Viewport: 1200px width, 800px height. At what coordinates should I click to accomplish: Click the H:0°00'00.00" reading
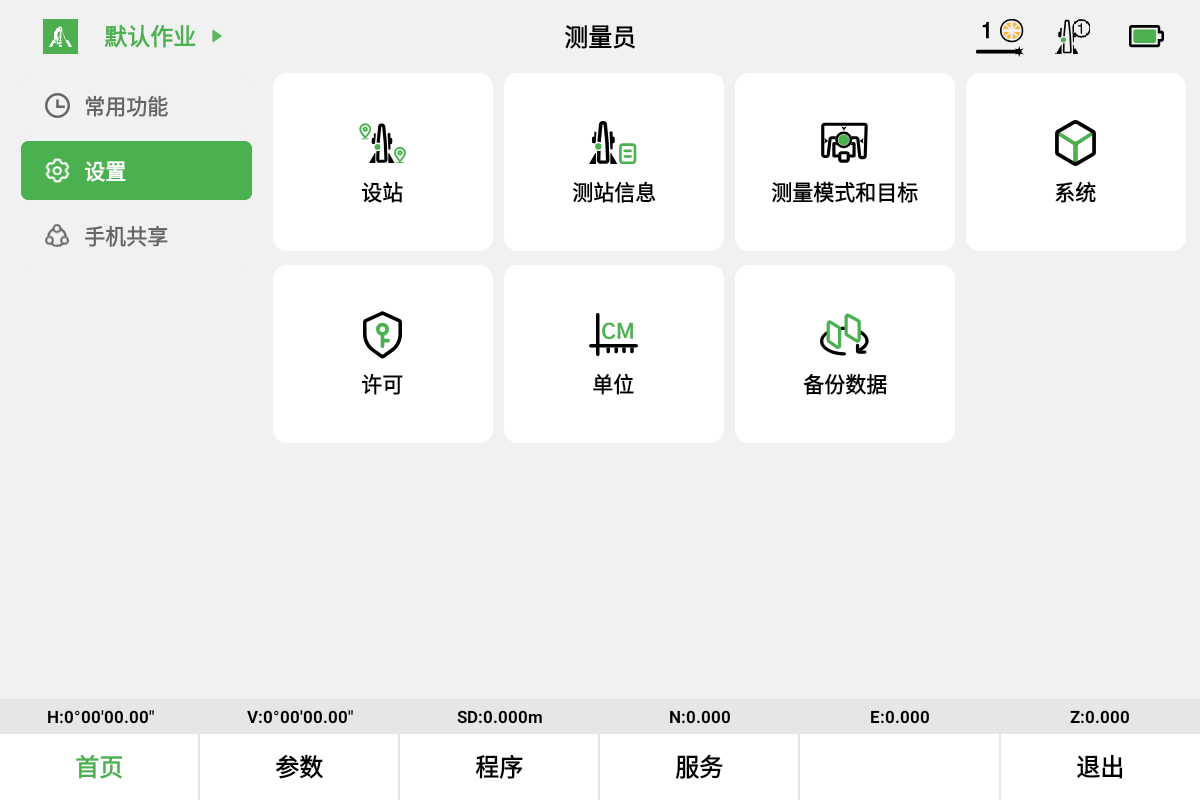click(100, 717)
